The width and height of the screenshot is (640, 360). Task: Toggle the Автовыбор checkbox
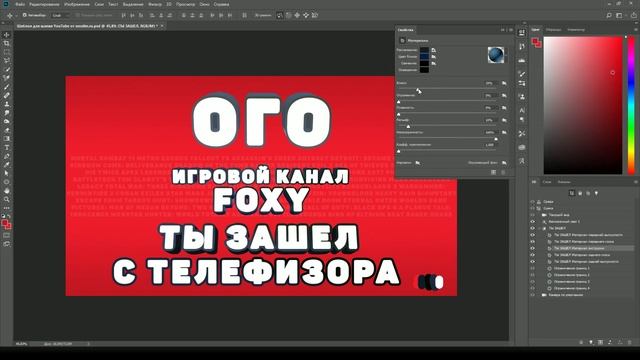[x=24, y=16]
